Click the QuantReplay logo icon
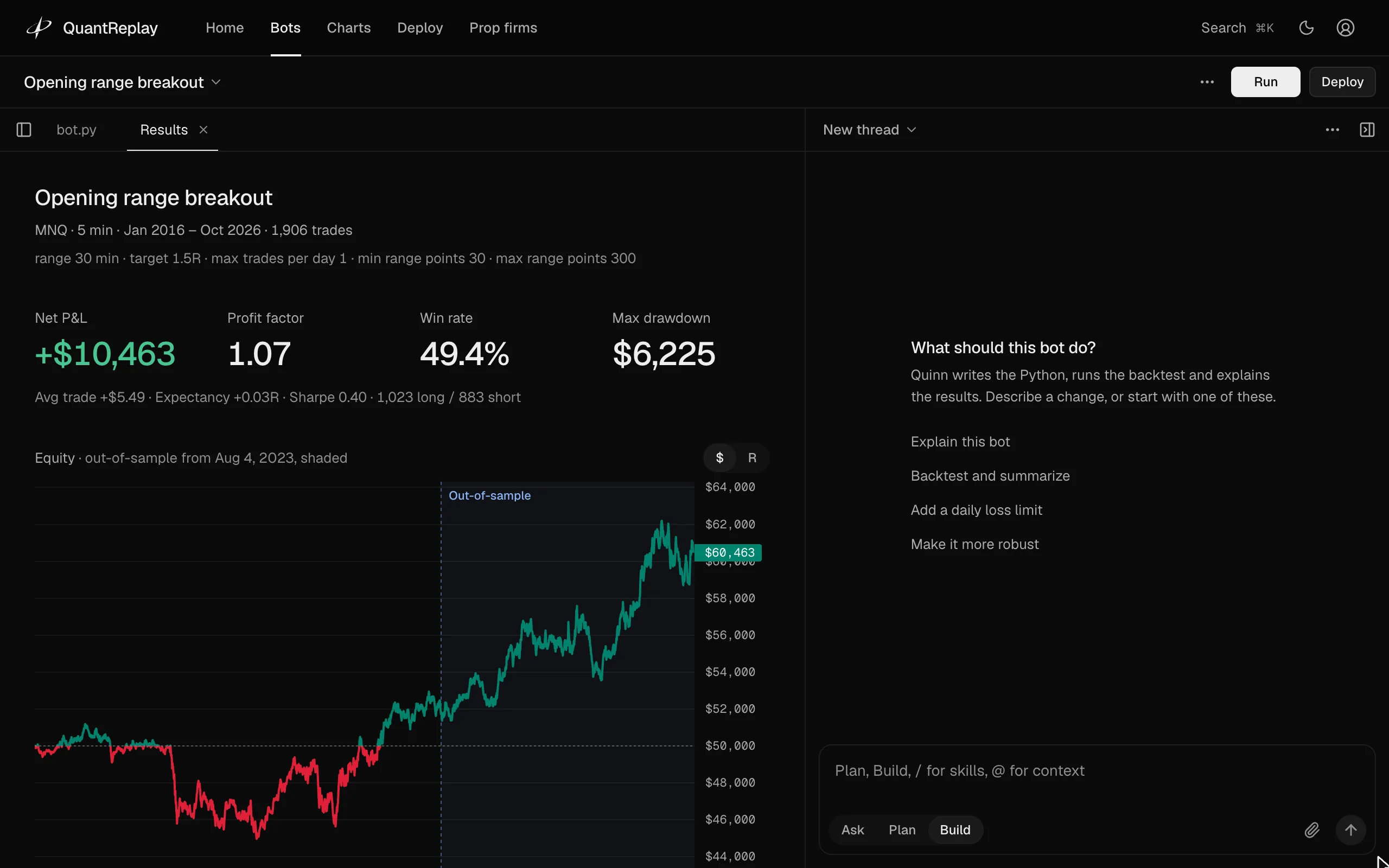 [39, 28]
